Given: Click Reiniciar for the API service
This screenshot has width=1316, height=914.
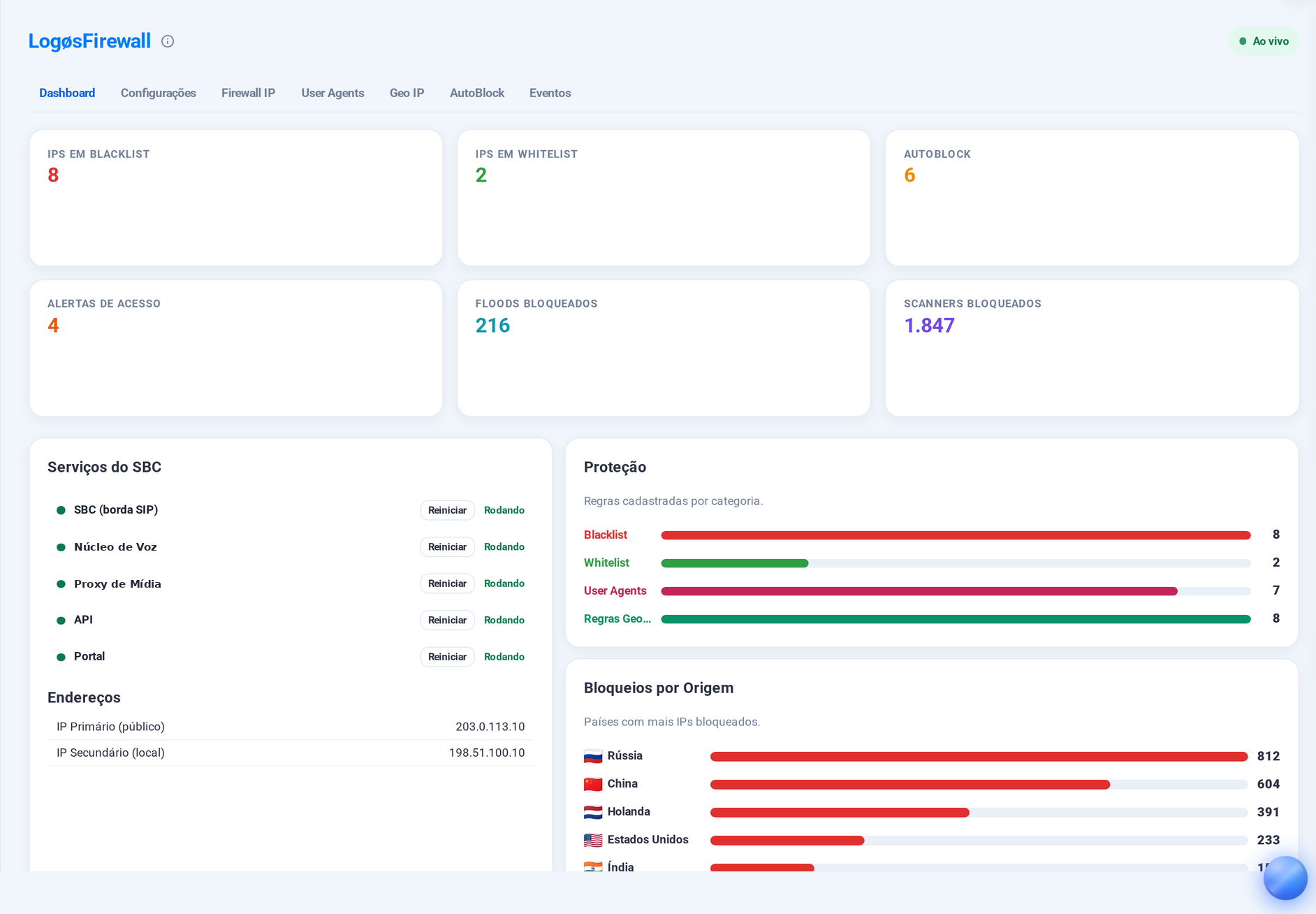Looking at the screenshot, I should tap(447, 621).
